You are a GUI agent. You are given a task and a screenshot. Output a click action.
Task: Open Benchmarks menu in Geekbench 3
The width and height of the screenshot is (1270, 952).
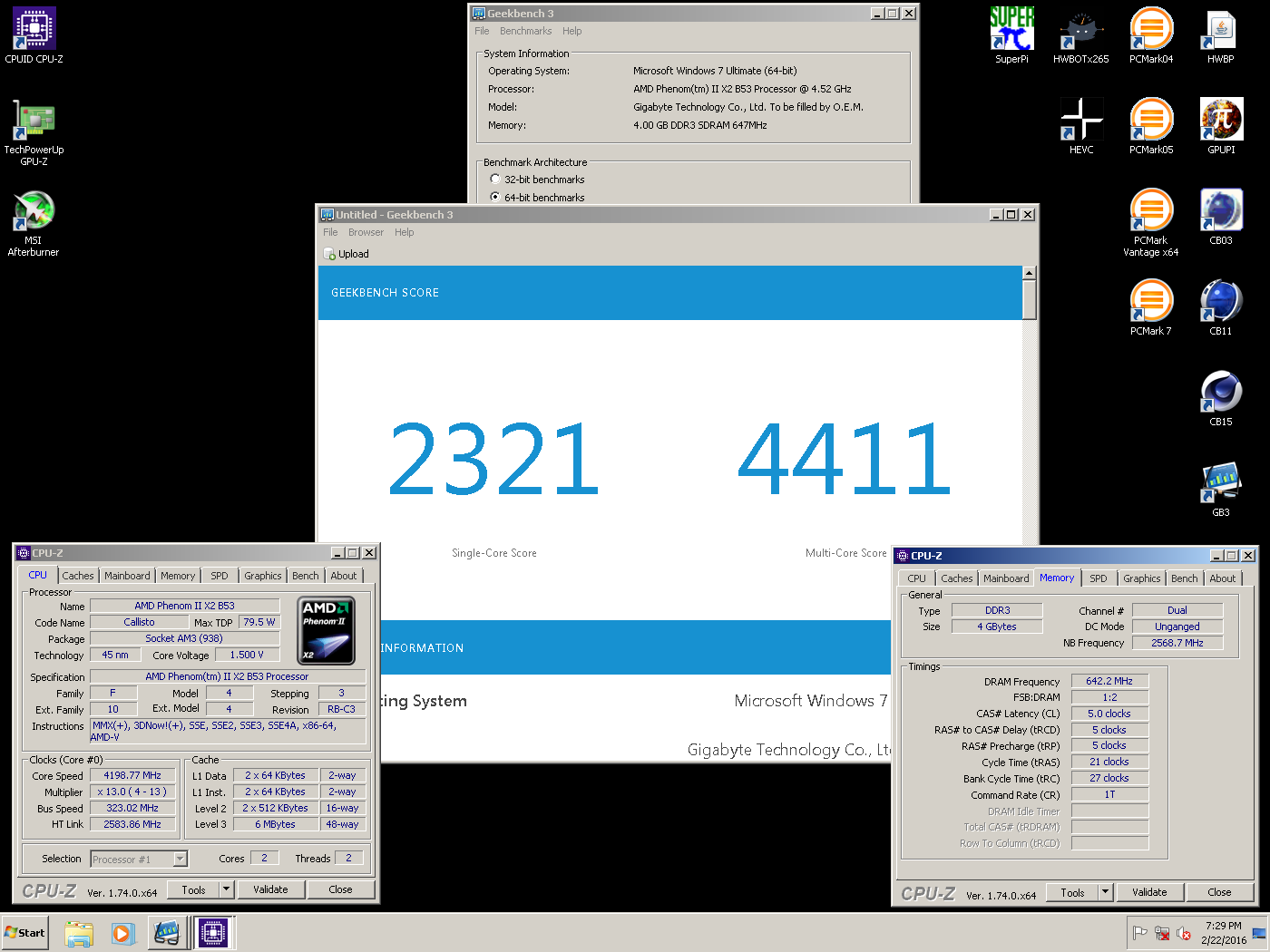pos(525,31)
